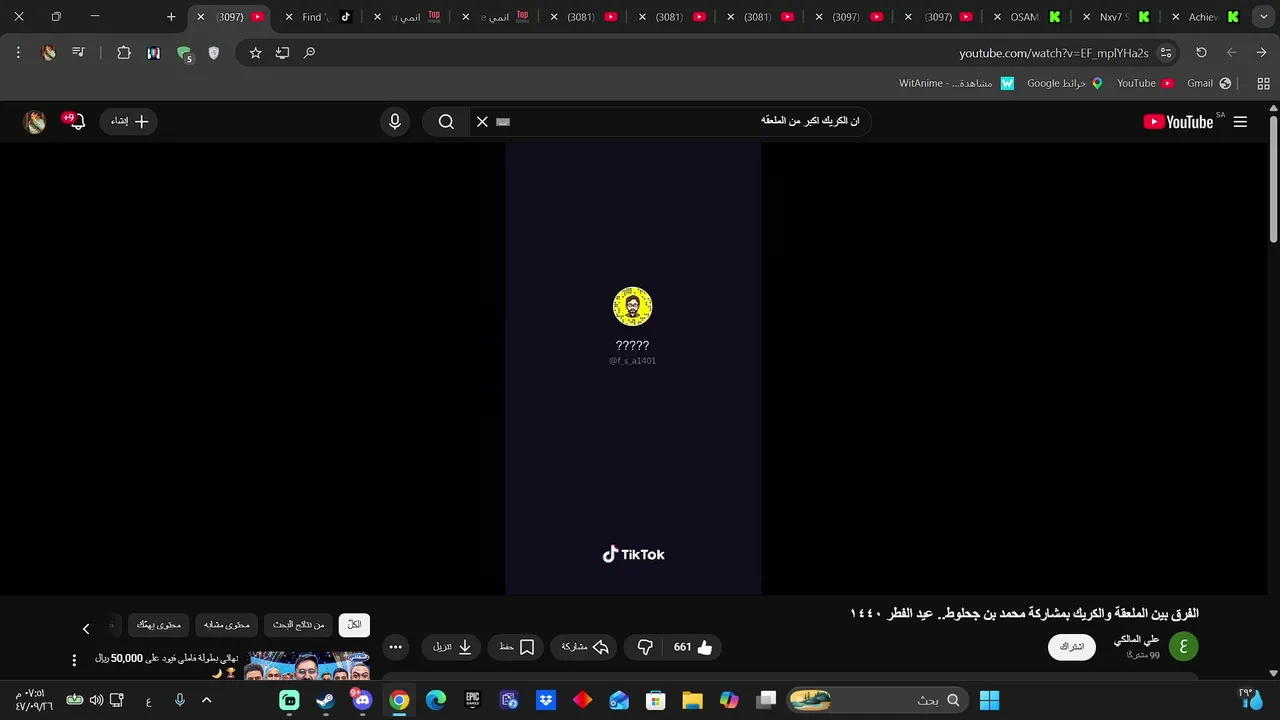The height and width of the screenshot is (720, 1280).
Task: Open volume control in system tray
Action: tap(95, 700)
